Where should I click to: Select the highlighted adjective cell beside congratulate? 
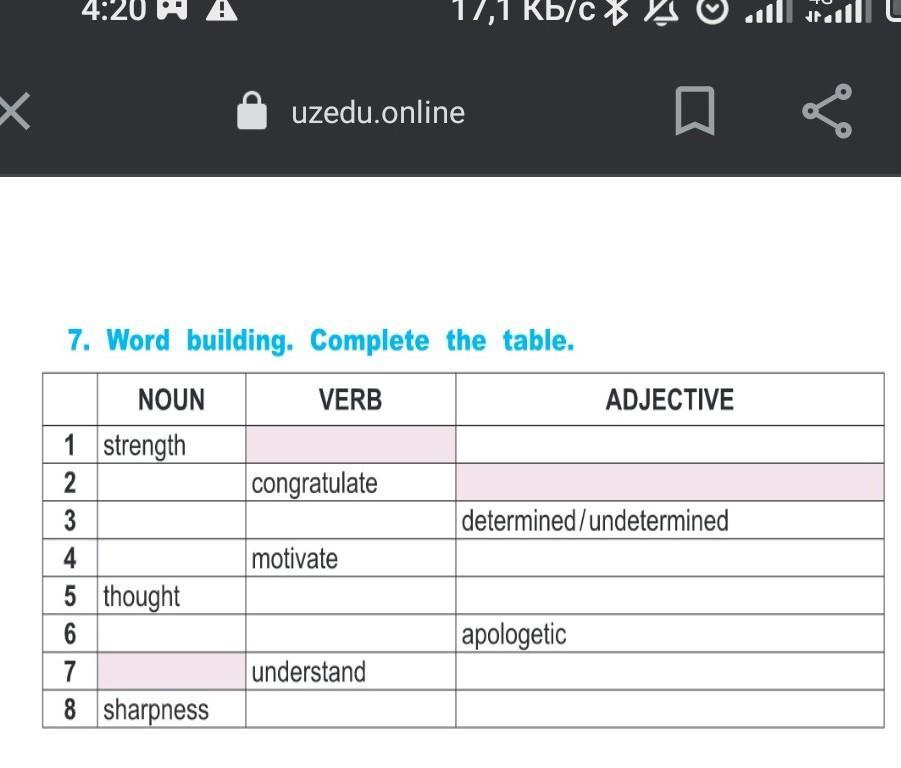670,483
